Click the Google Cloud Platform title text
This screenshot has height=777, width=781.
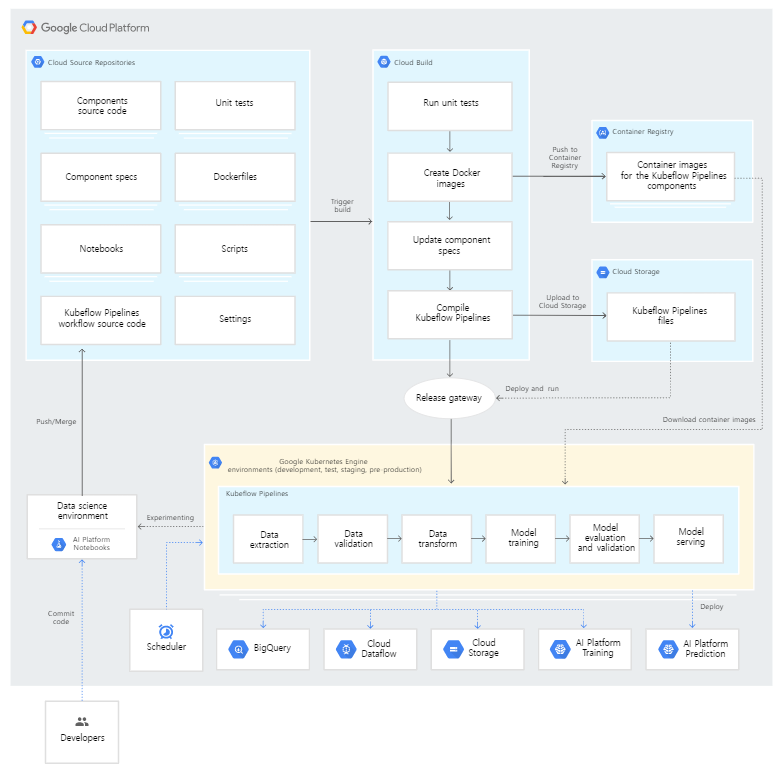[x=95, y=28]
